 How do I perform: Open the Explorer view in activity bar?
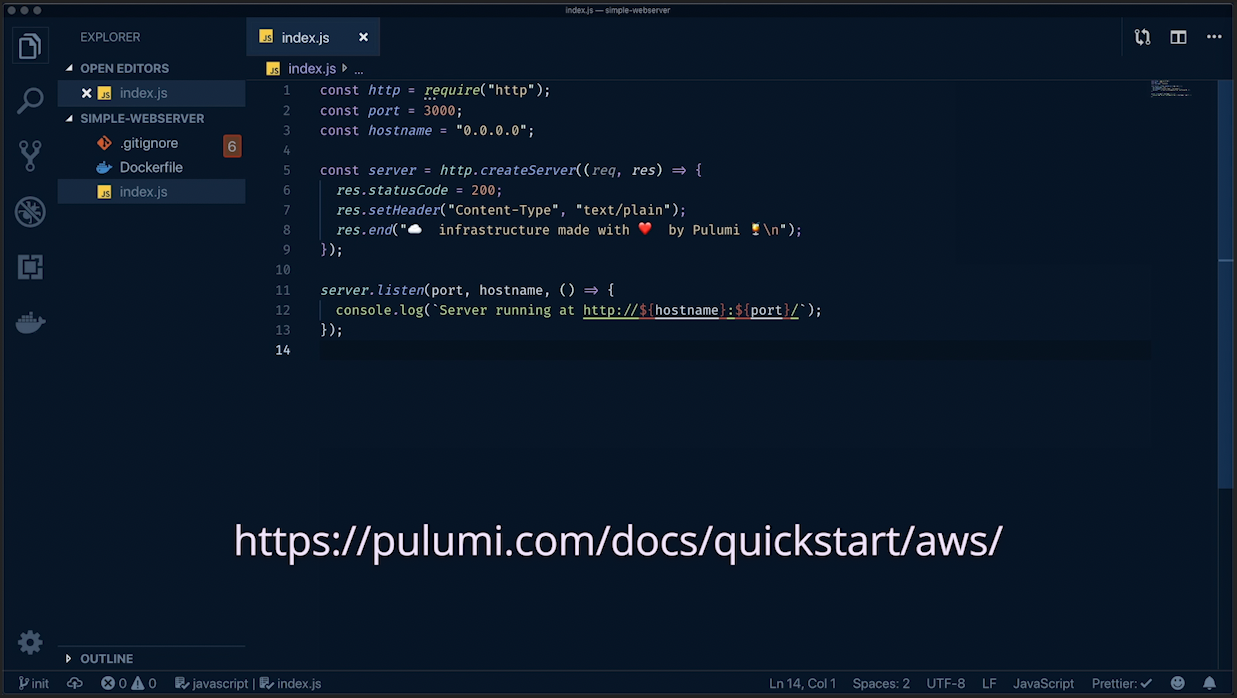(x=30, y=46)
